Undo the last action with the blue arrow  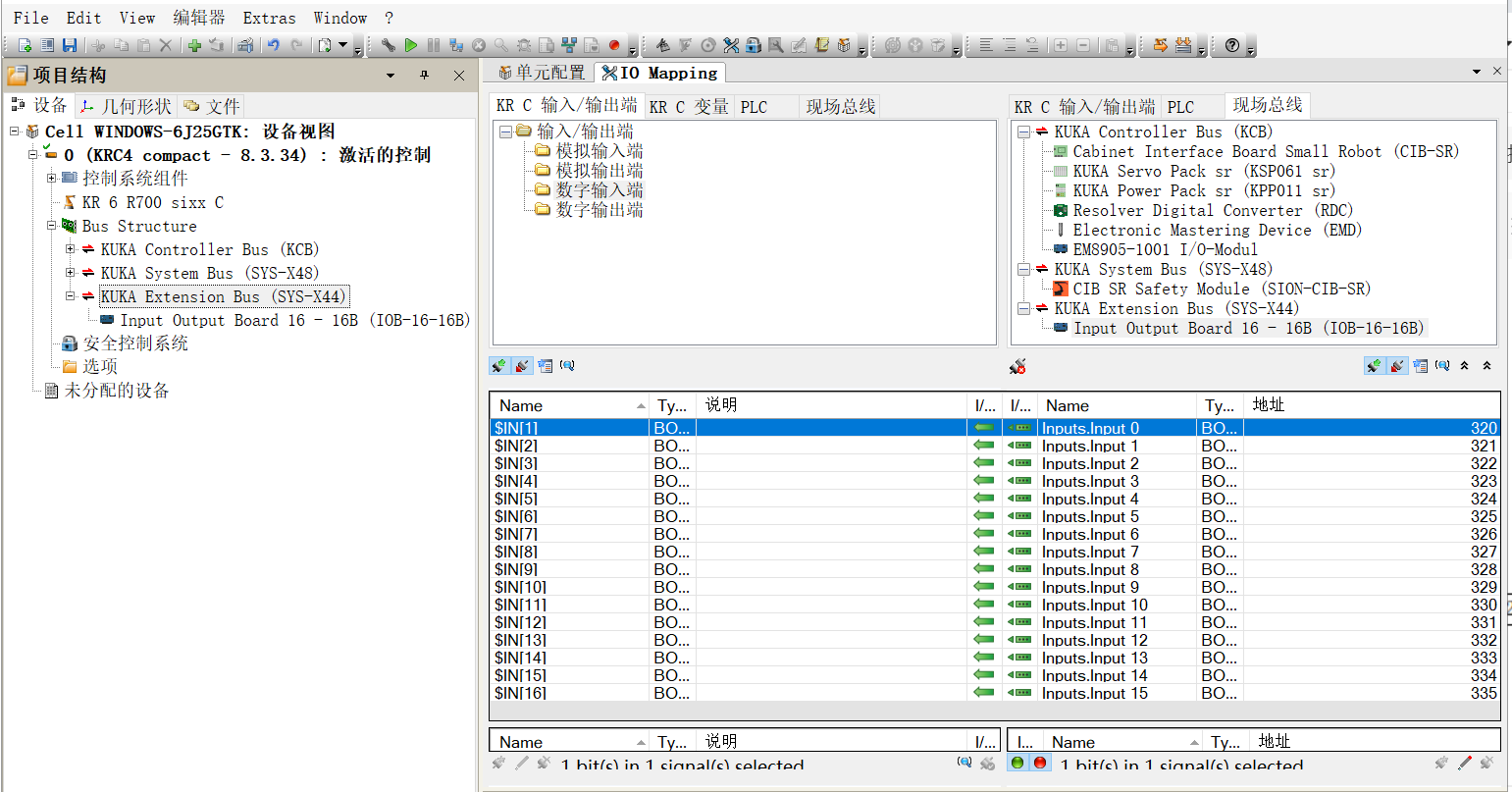(x=274, y=45)
